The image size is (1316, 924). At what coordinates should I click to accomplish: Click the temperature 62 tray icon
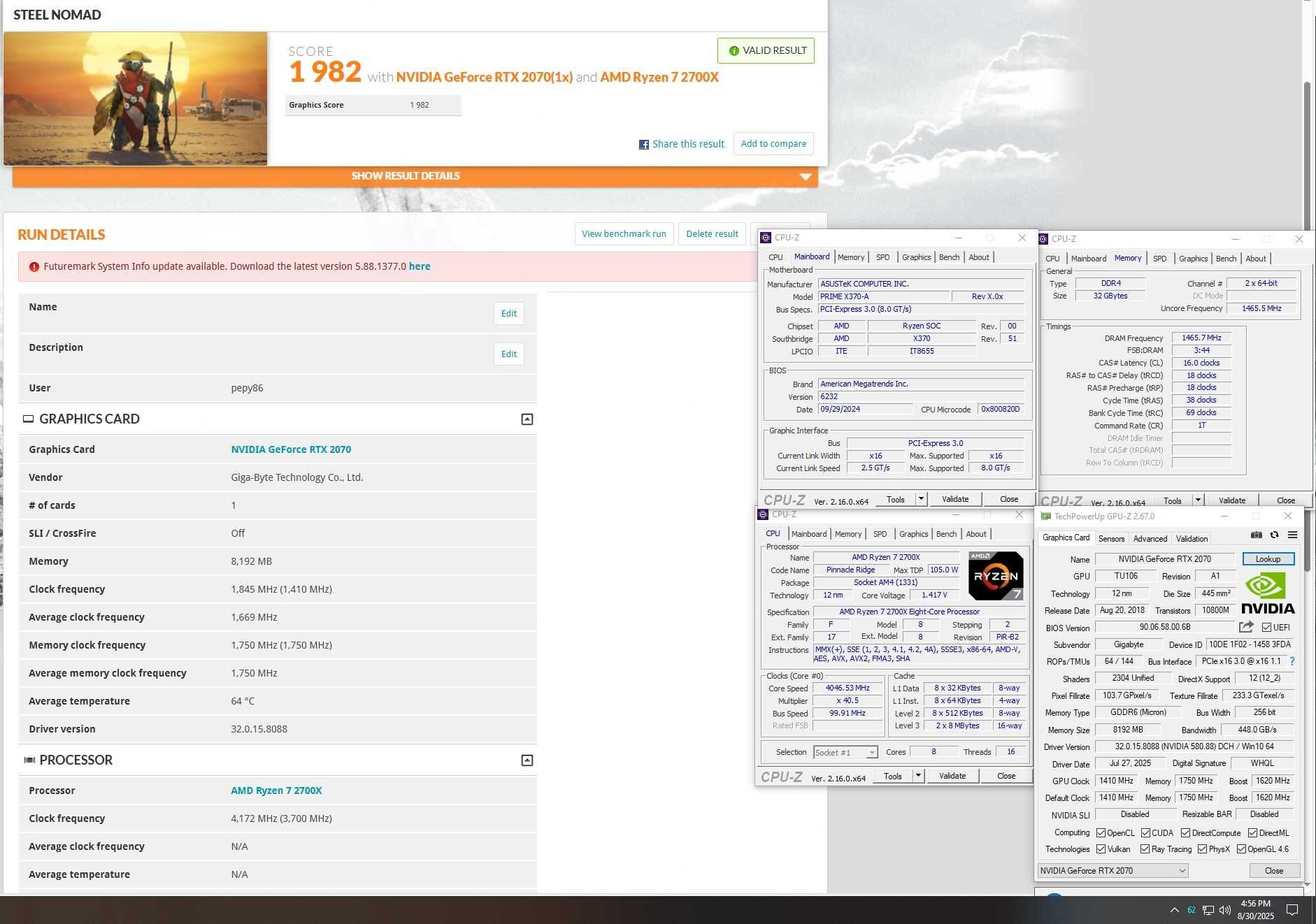[1192, 910]
